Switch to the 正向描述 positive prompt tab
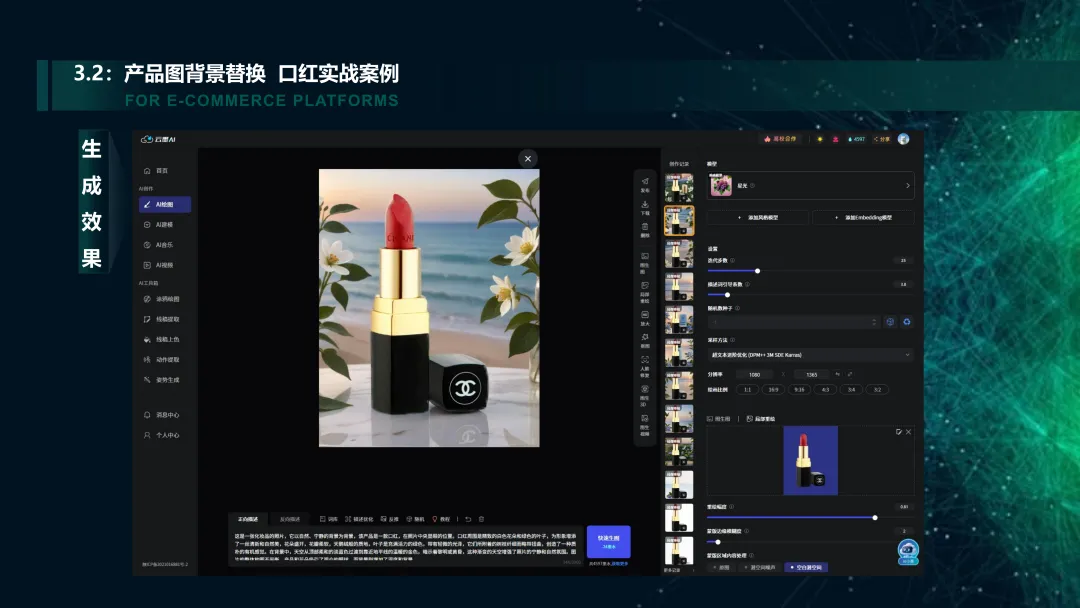1080x608 pixels. pos(248,519)
